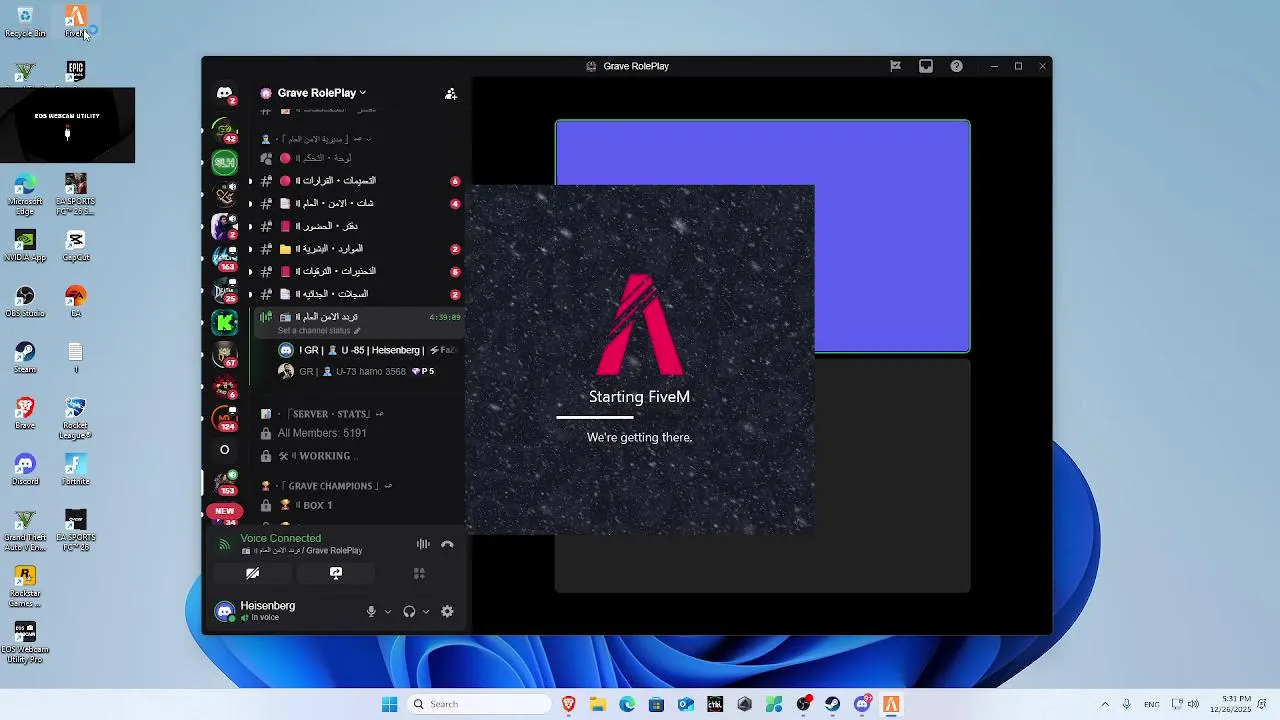Screen dimensions: 1280x720
Task: Open headphones output device options chevron
Action: [426, 612]
